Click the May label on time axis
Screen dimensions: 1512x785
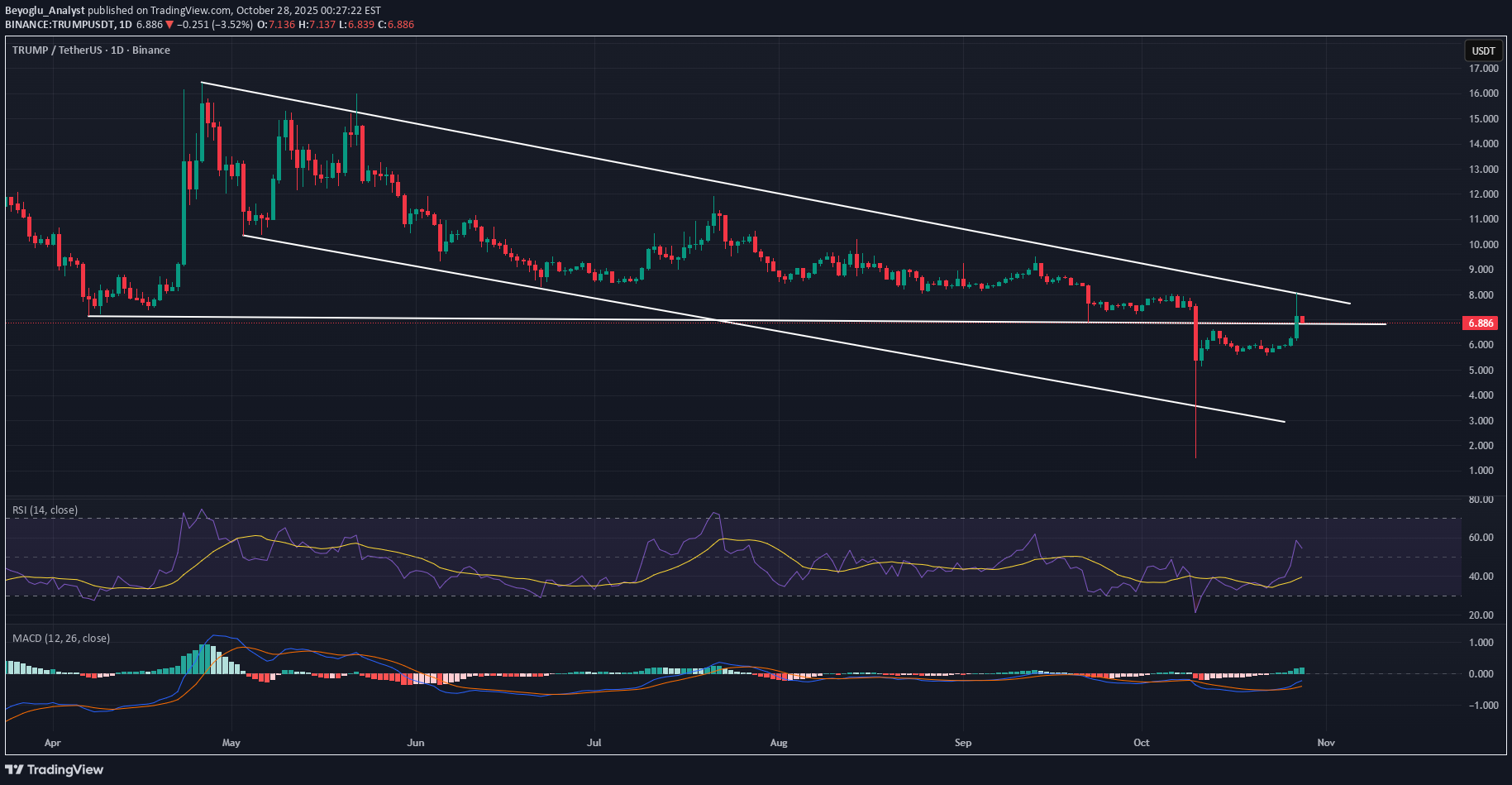pos(231,743)
